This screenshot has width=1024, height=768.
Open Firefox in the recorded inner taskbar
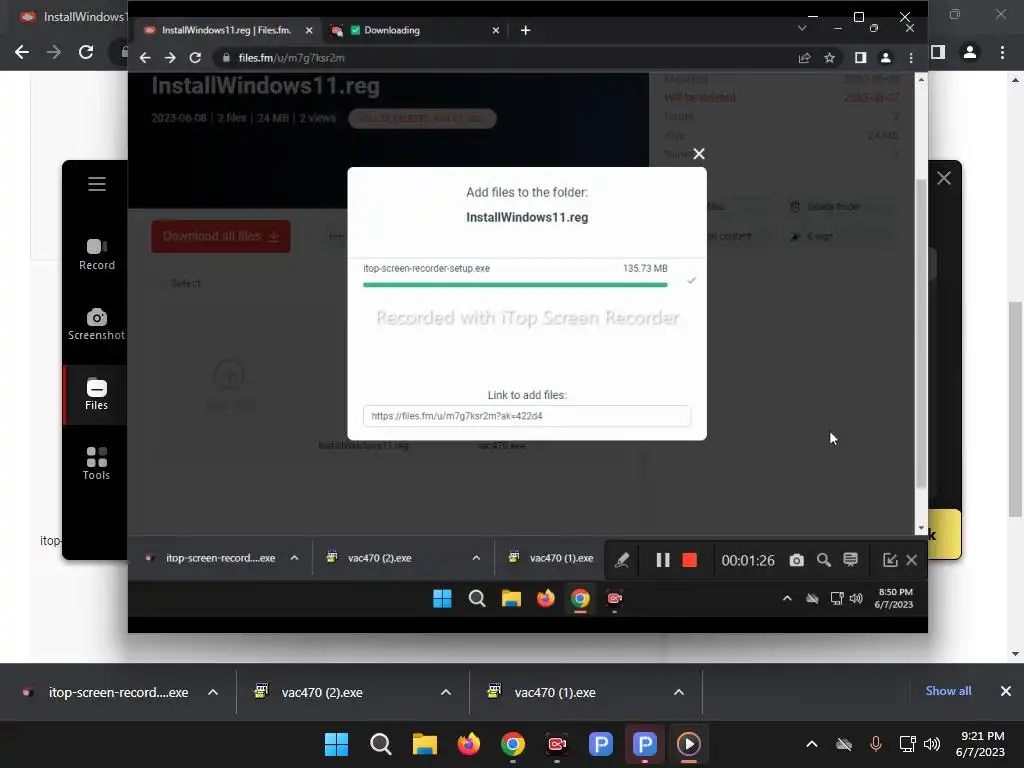point(545,598)
